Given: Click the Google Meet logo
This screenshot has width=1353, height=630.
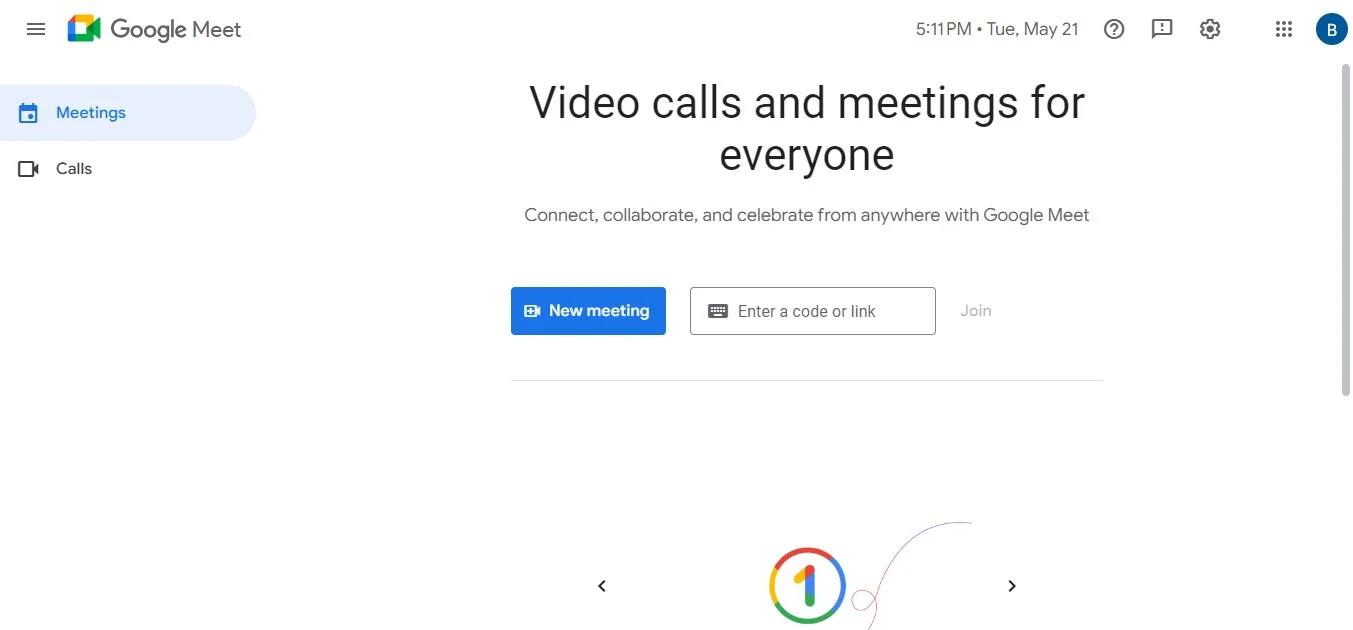Looking at the screenshot, I should pyautogui.click(x=155, y=29).
